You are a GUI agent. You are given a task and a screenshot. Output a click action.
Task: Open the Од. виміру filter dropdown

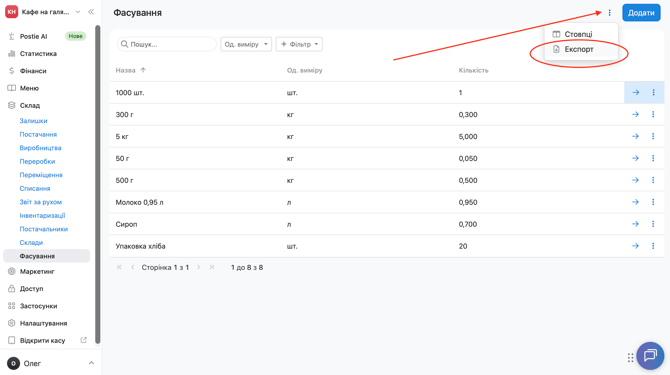coord(246,44)
